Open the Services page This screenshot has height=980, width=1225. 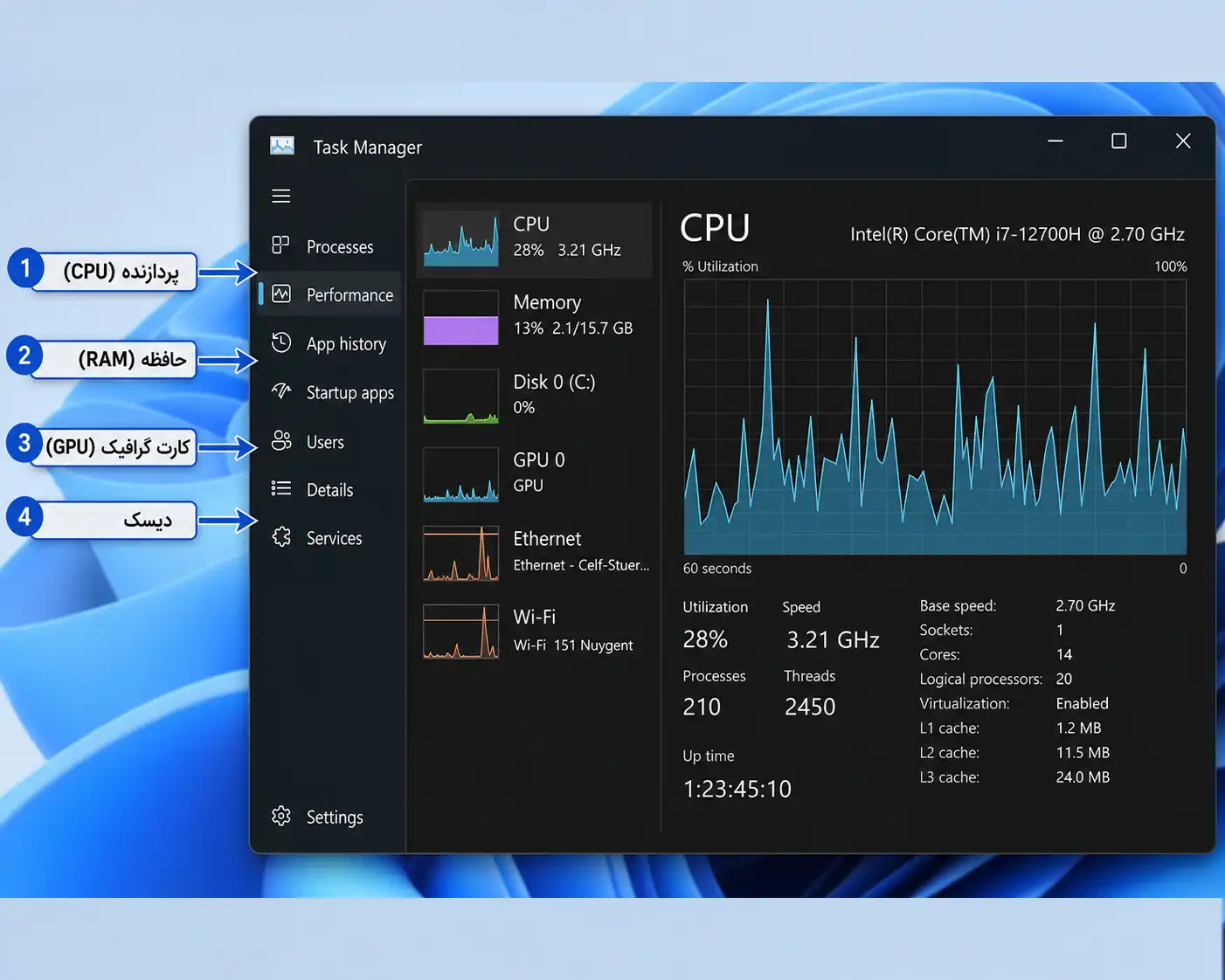(x=334, y=538)
